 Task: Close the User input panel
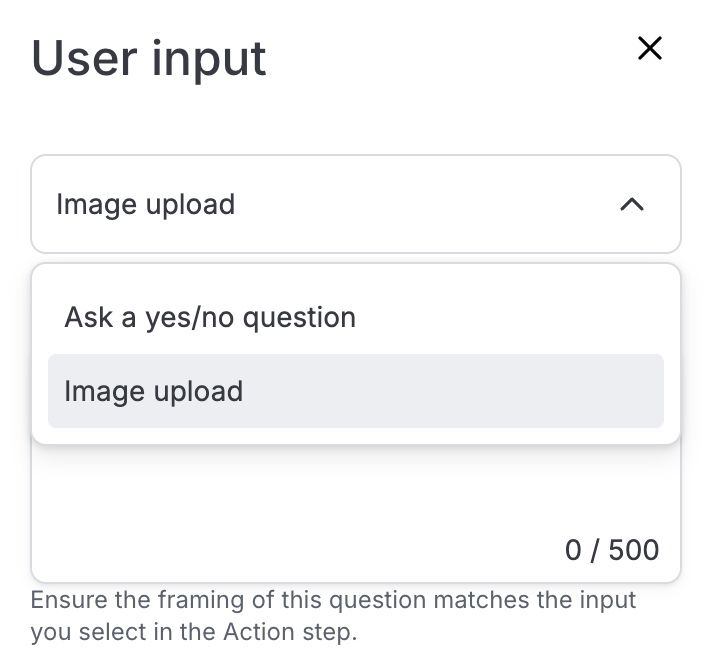[650, 48]
